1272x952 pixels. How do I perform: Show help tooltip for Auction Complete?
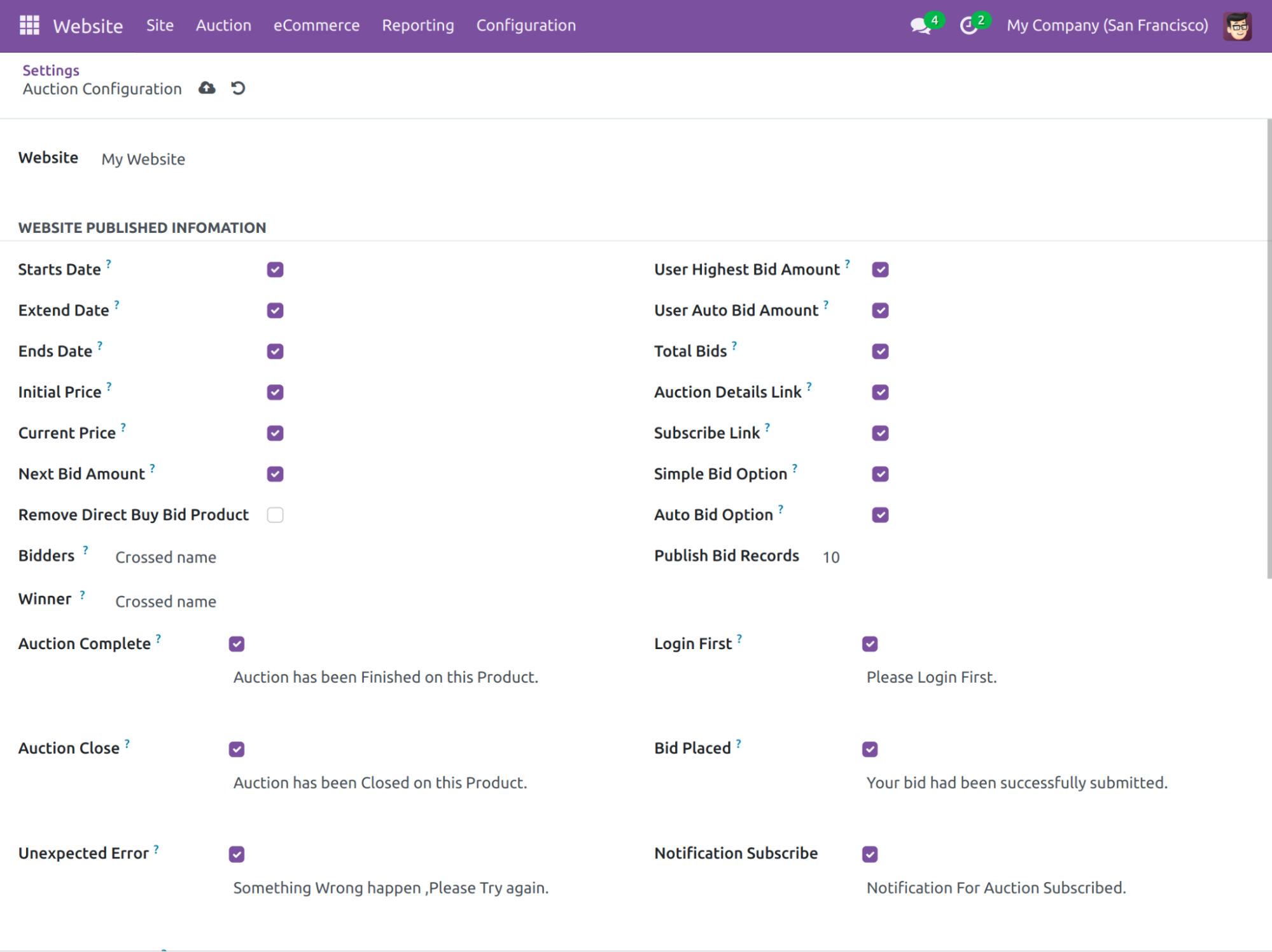158,638
